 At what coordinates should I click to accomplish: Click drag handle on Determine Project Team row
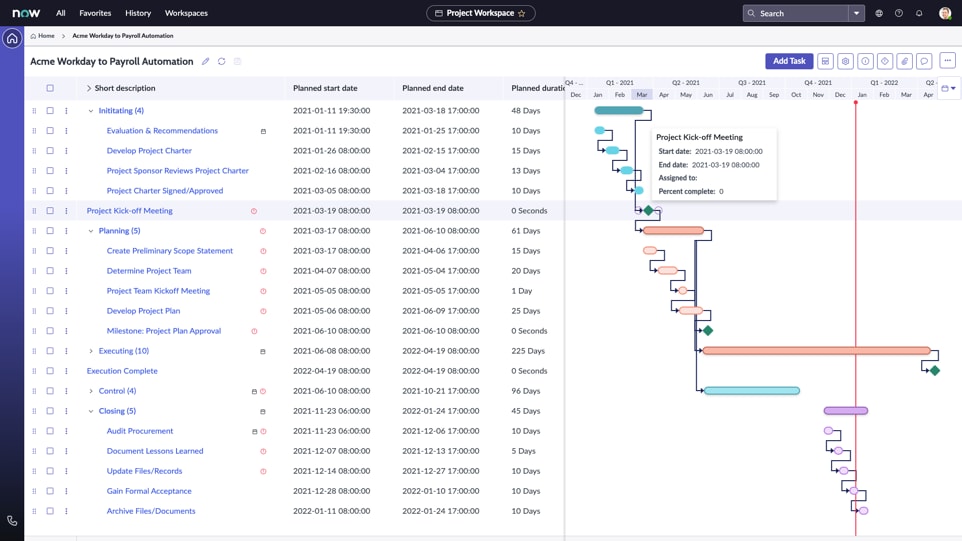tap(34, 271)
